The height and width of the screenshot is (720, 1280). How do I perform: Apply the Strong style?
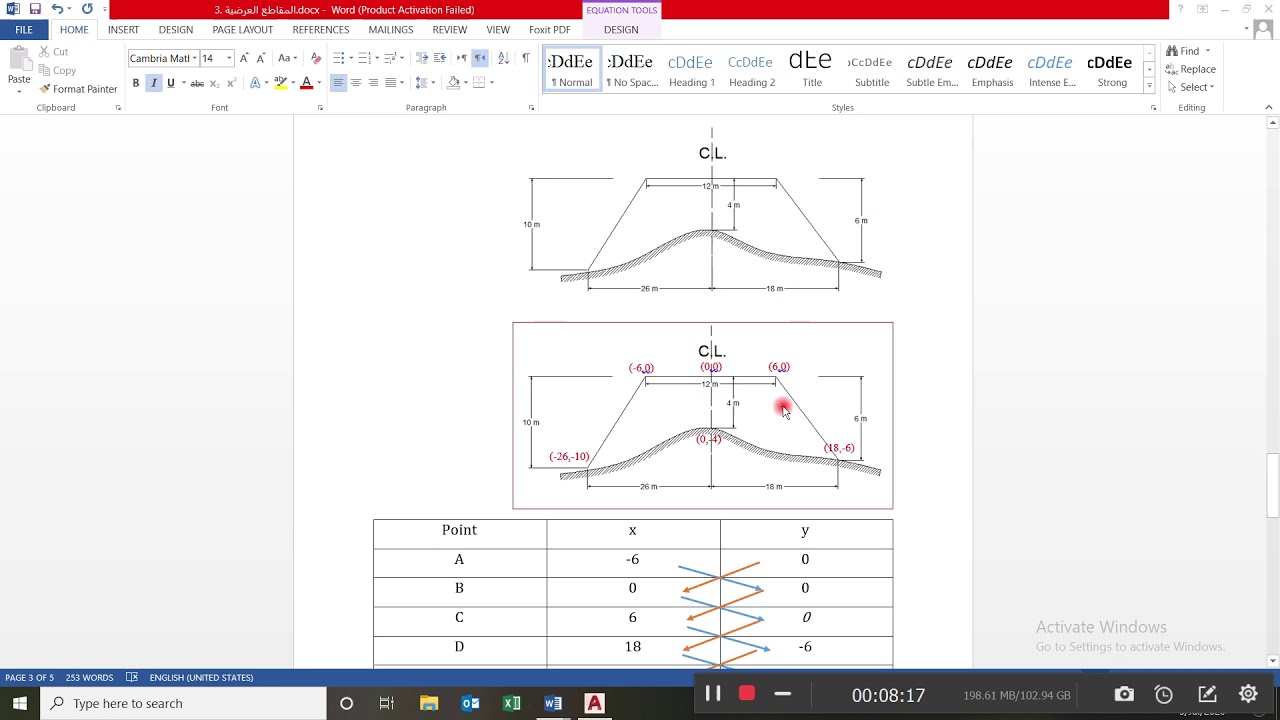coord(1111,70)
